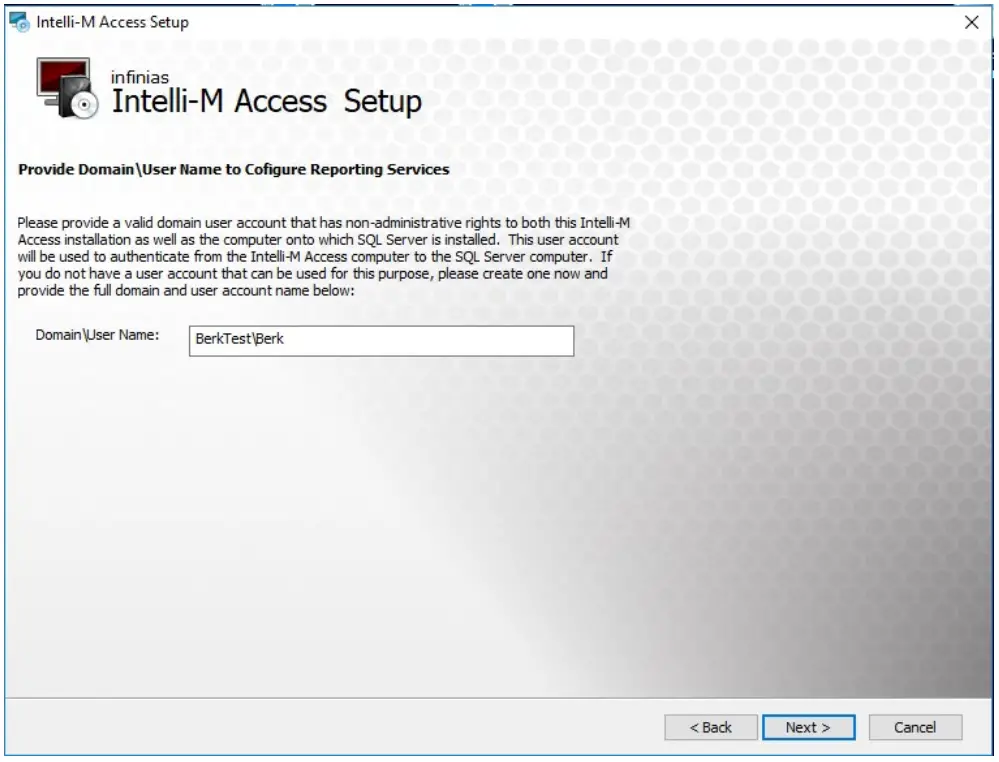
Task: Go back with the < Back button
Action: [710, 727]
